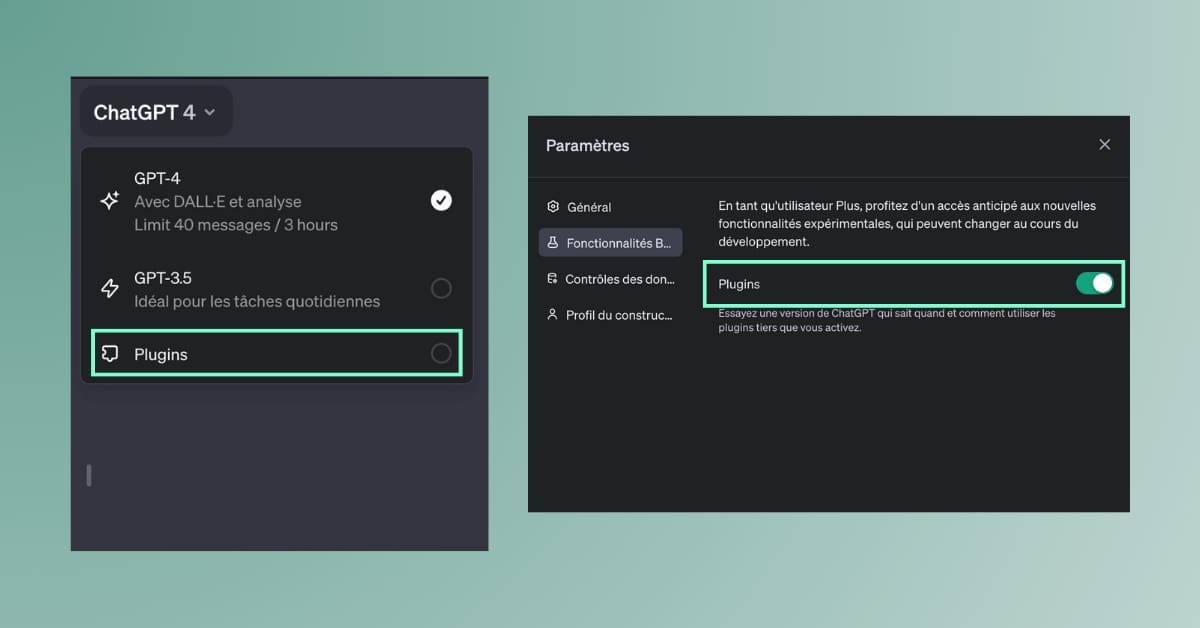Click the Paramètres dialog title
This screenshot has width=1200, height=628.
pyautogui.click(x=588, y=146)
